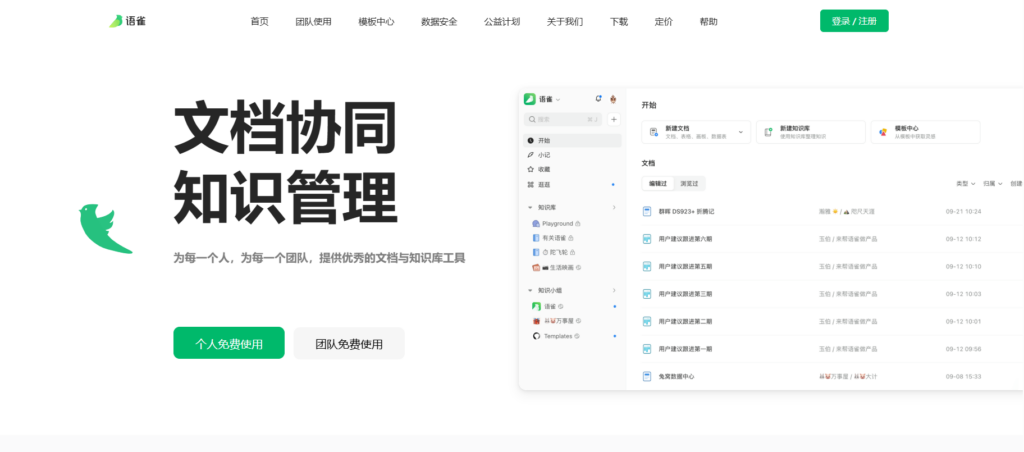Click the 万事屋 / 大计 owner text in the last row
The height and width of the screenshot is (452, 1024).
click(x=849, y=376)
